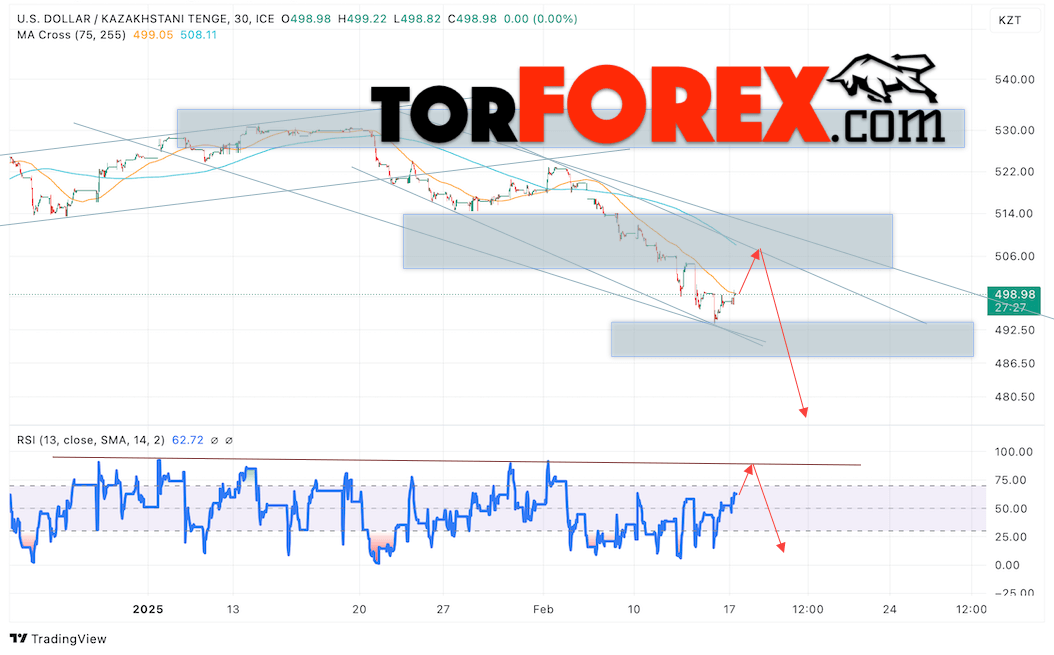Image resolution: width=1054 pixels, height=655 pixels.
Task: Click the 10 date label on time axis
Action: point(634,609)
